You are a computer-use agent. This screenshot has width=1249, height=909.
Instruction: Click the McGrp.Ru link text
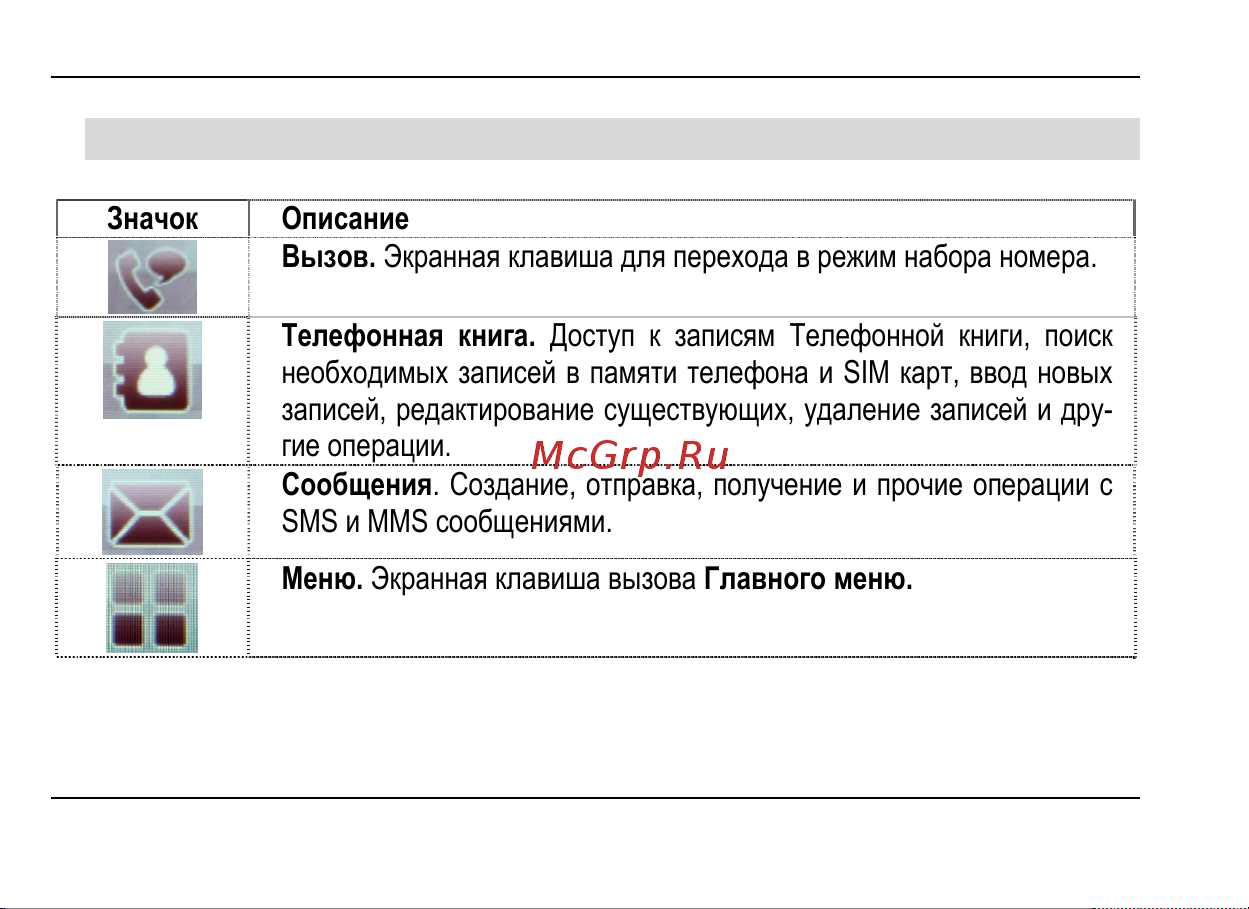point(630,456)
